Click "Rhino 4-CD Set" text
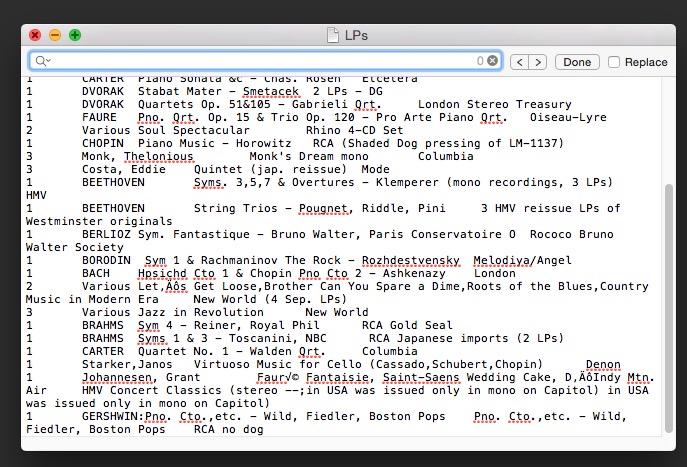The height and width of the screenshot is (467, 687). pyautogui.click(x=354, y=130)
